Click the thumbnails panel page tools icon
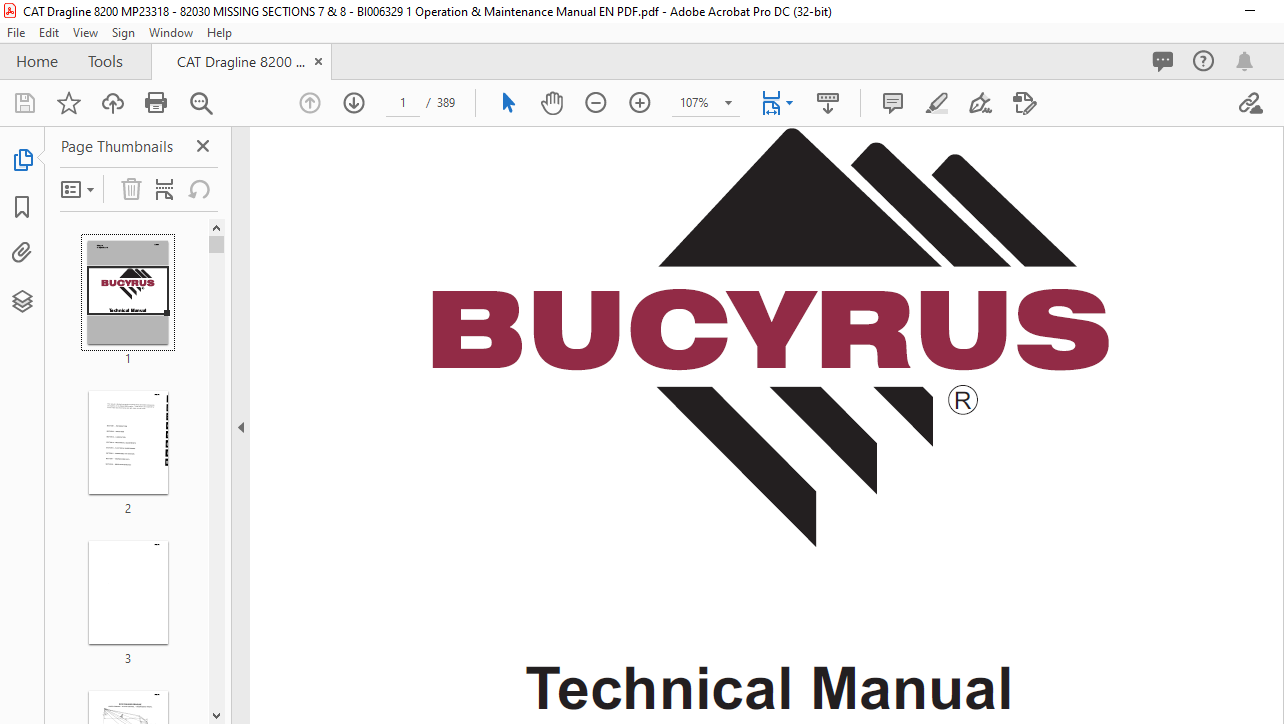Viewport: 1284px width, 724px height. click(165, 189)
